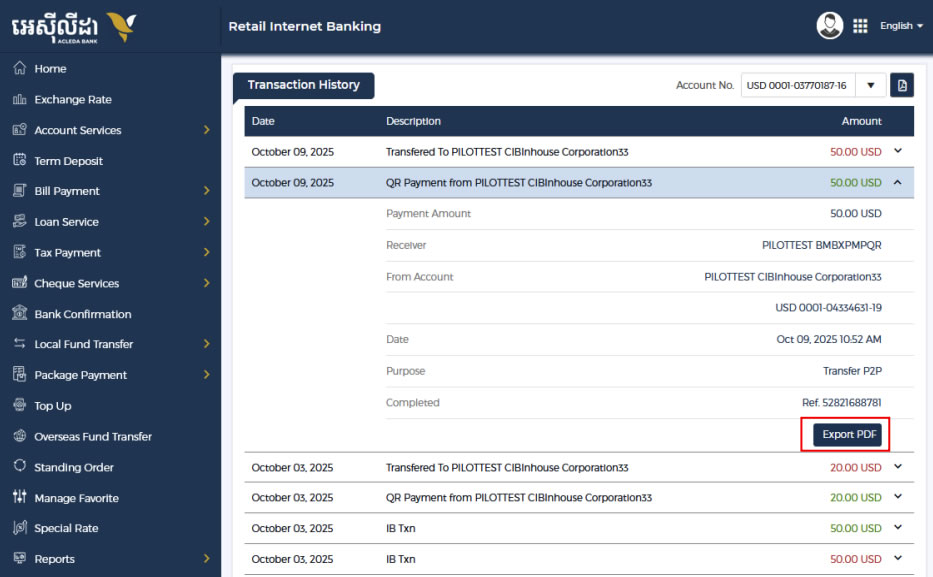Click the Home icon in sidebar
Image resolution: width=933 pixels, height=577 pixels.
pyautogui.click(x=19, y=69)
